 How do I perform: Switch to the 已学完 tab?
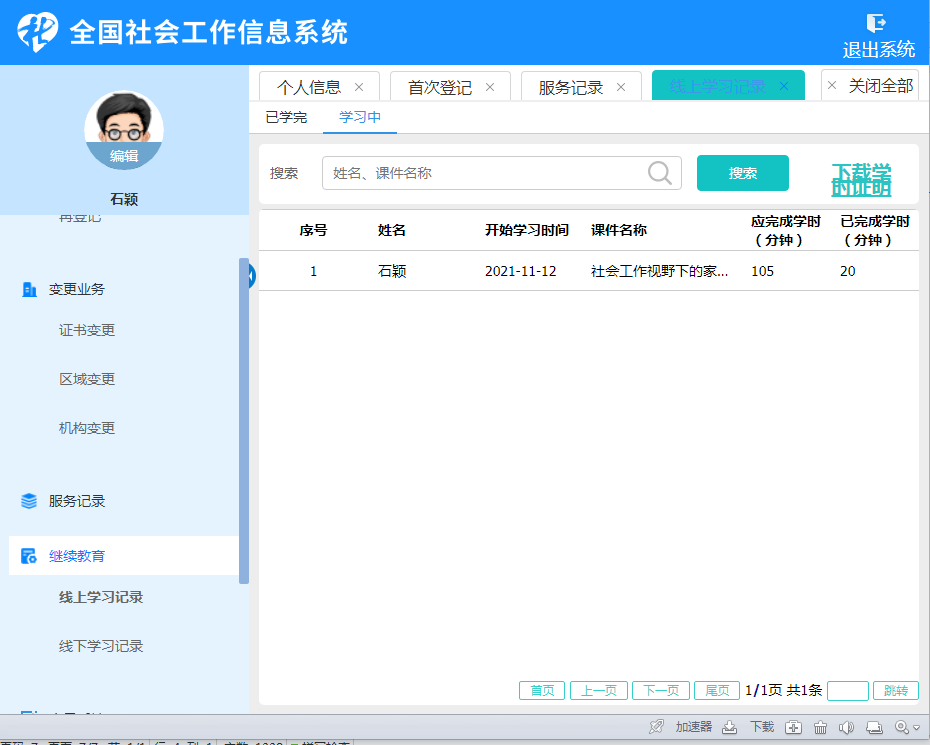click(x=286, y=117)
